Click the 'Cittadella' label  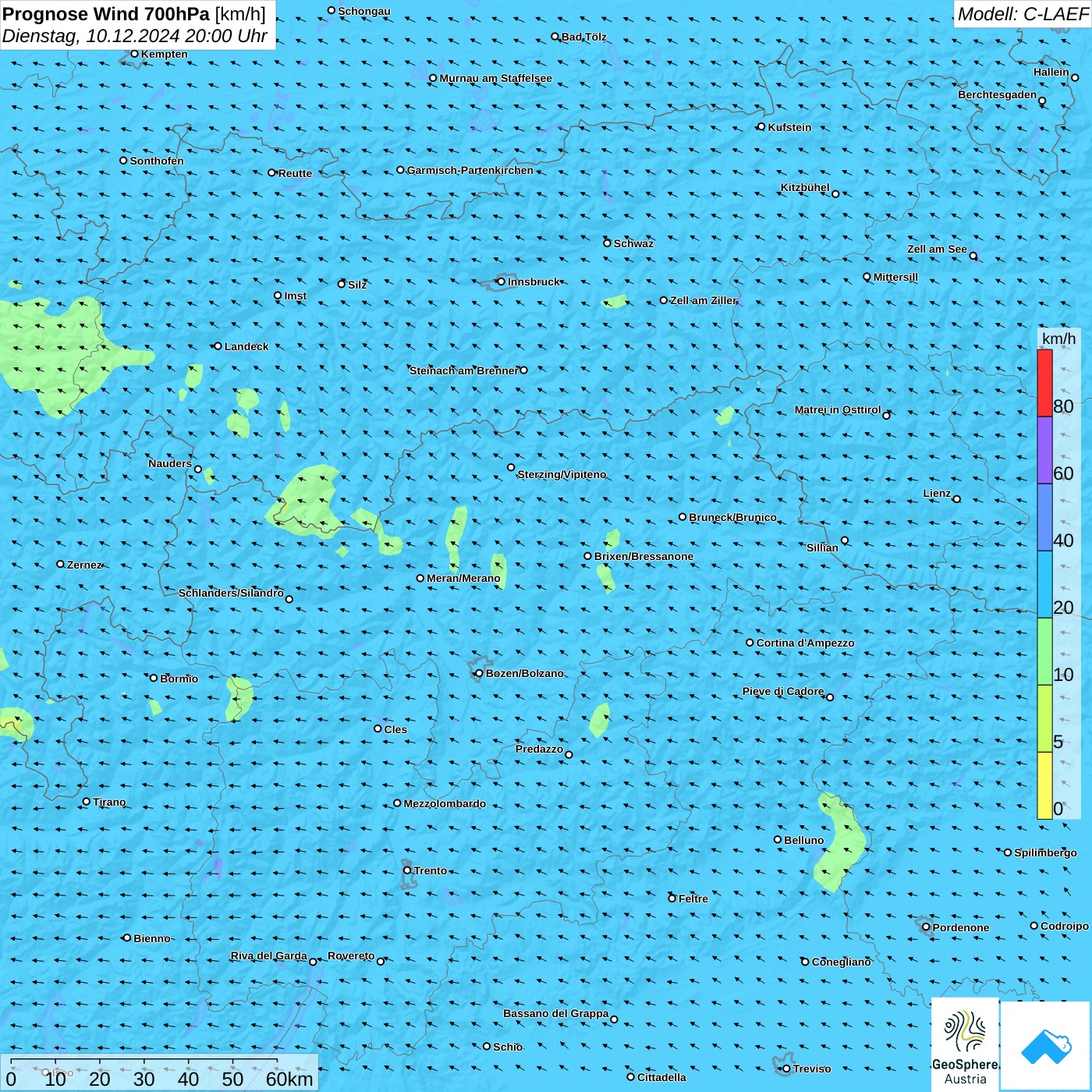661,1077
